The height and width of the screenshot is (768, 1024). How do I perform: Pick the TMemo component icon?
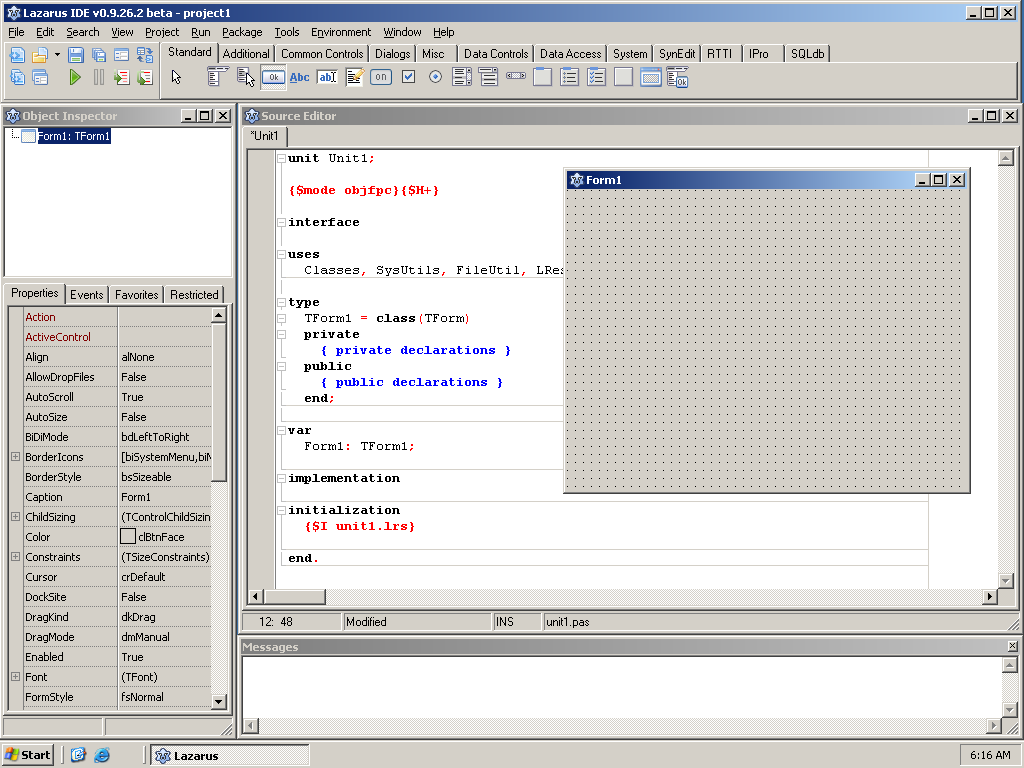(355, 77)
